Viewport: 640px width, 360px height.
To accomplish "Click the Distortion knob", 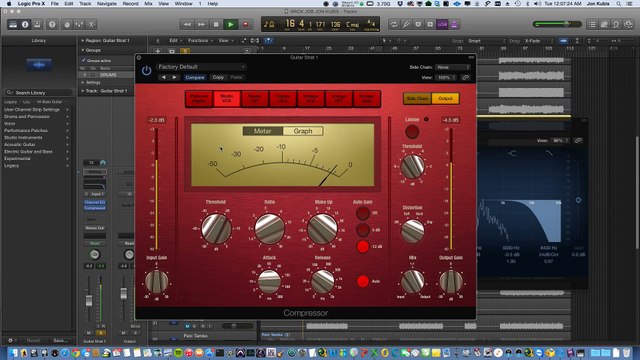I will tap(412, 231).
